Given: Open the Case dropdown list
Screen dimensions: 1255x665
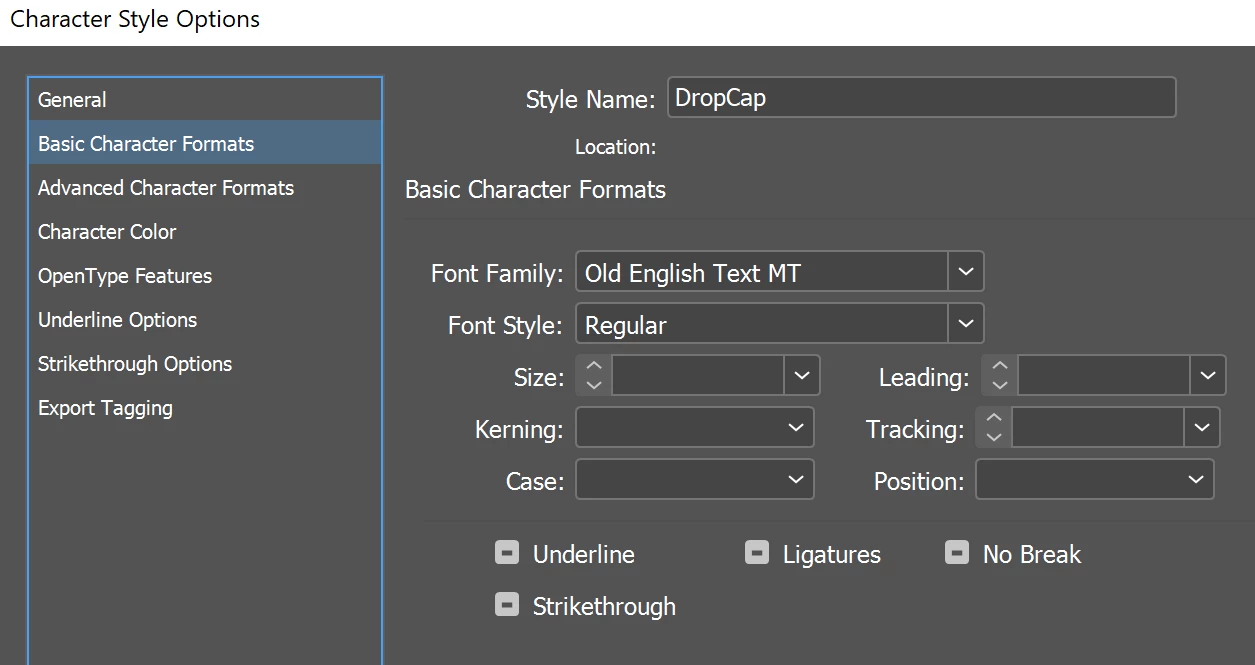Looking at the screenshot, I should point(695,480).
